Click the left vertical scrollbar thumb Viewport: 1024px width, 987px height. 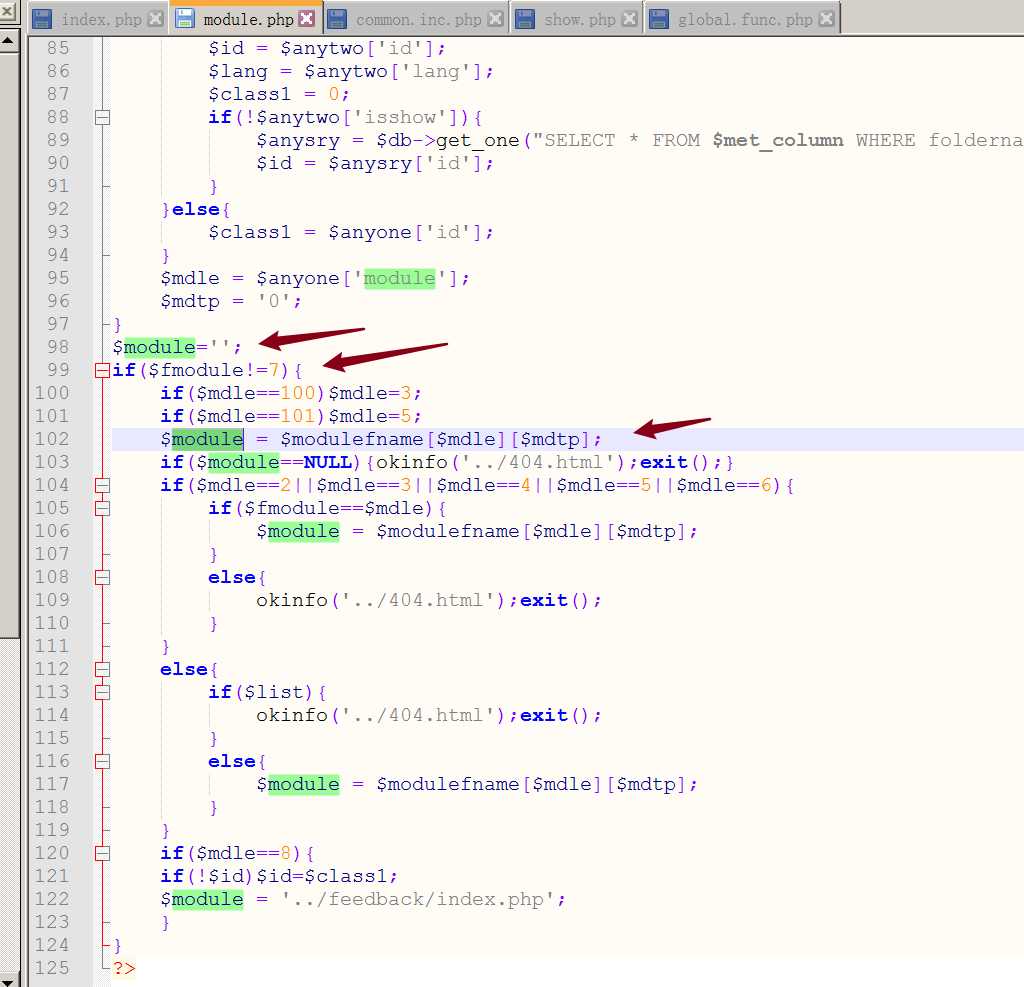(x=9, y=345)
